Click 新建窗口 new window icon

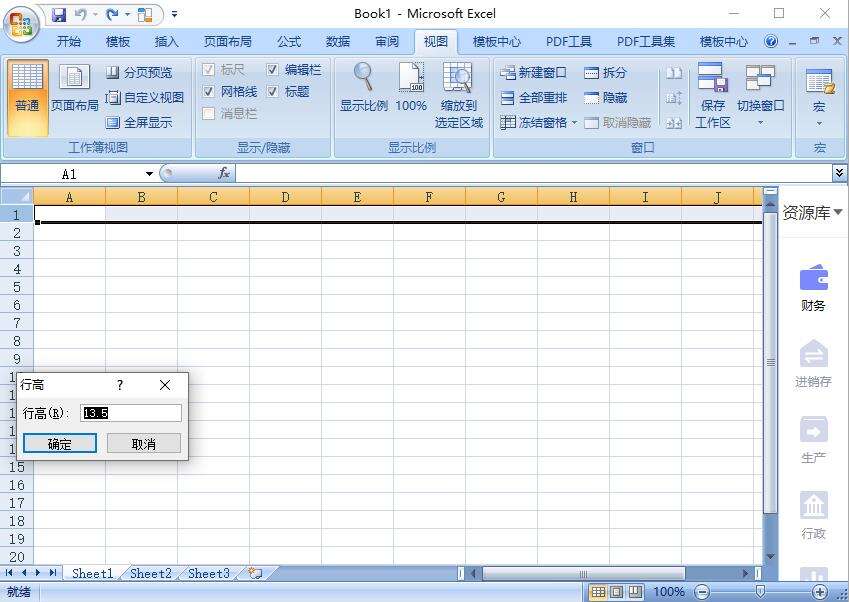pos(508,73)
